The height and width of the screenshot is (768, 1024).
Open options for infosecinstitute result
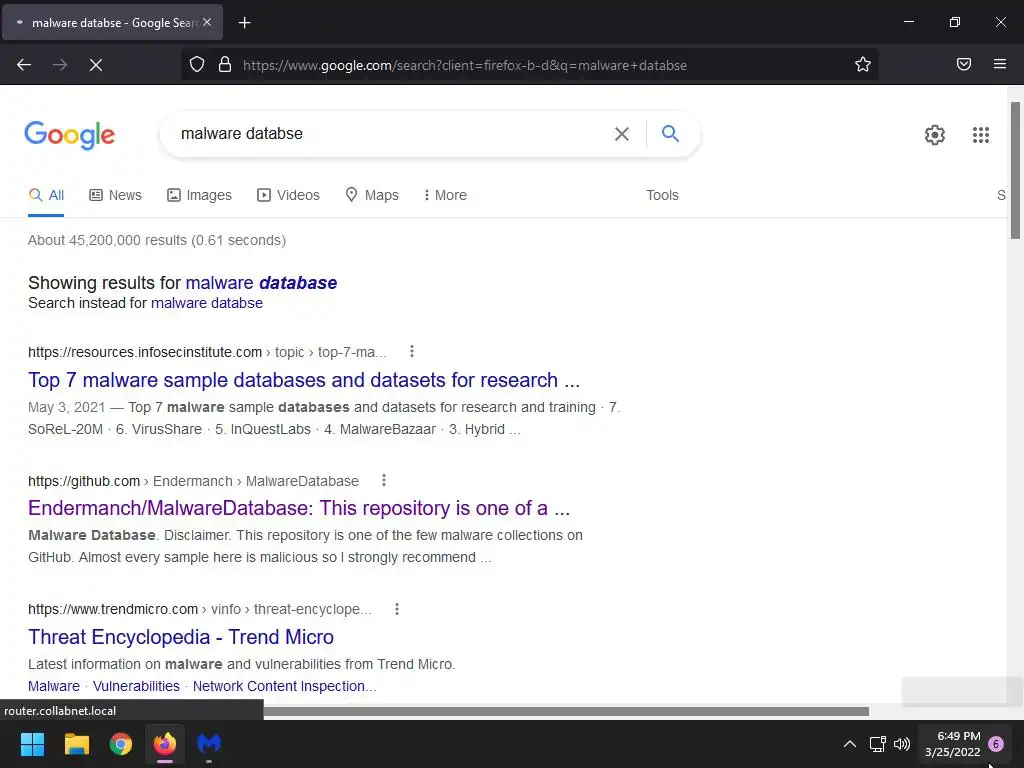pyautogui.click(x=411, y=351)
